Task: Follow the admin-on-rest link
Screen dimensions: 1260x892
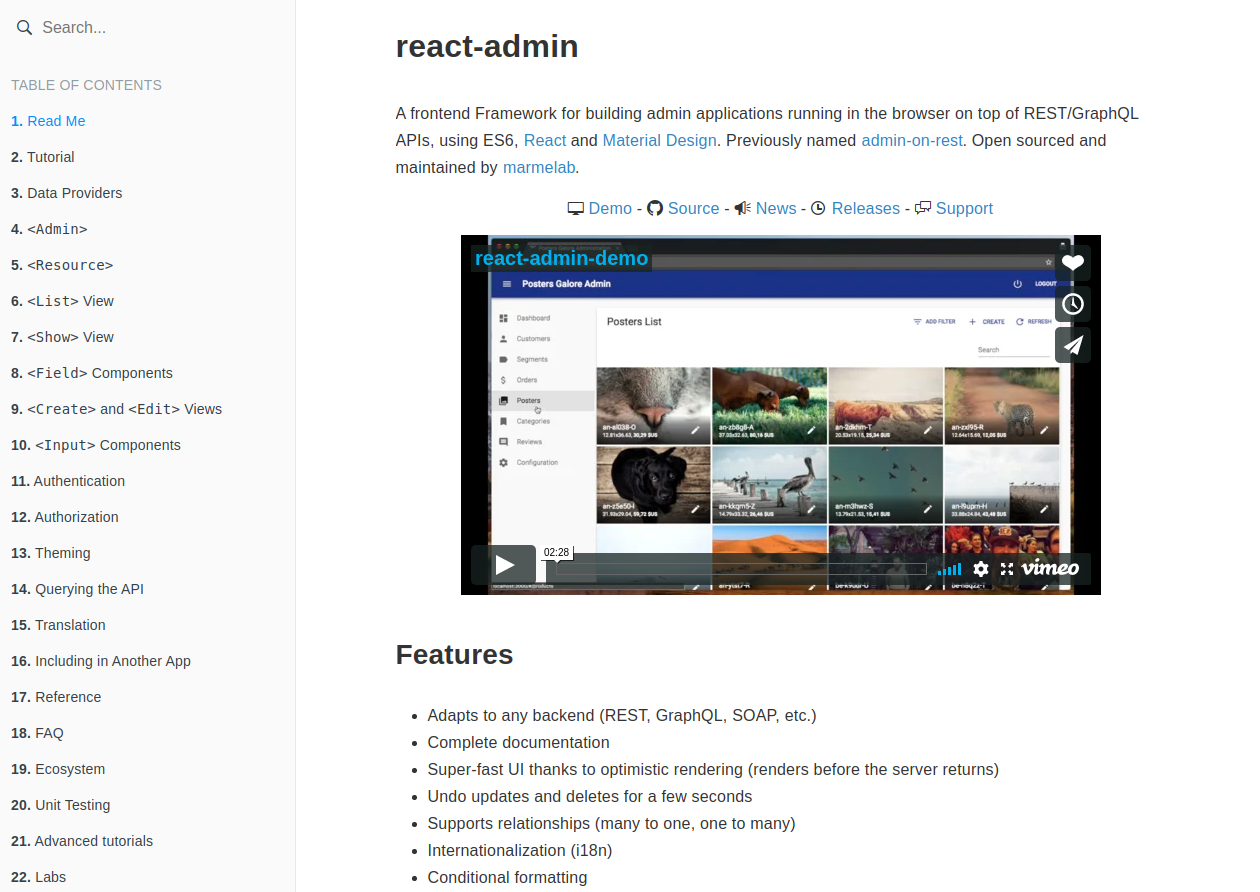Action: point(912,140)
